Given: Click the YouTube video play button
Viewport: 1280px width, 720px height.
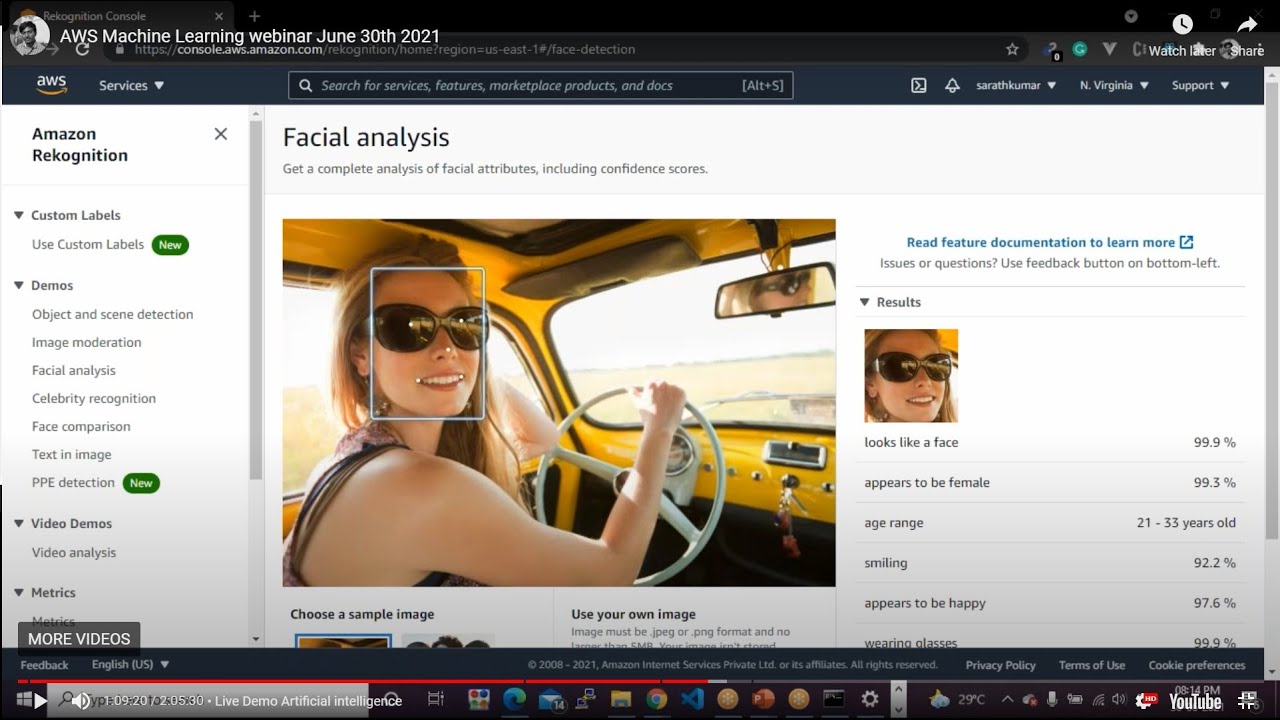Looking at the screenshot, I should [x=41, y=701].
